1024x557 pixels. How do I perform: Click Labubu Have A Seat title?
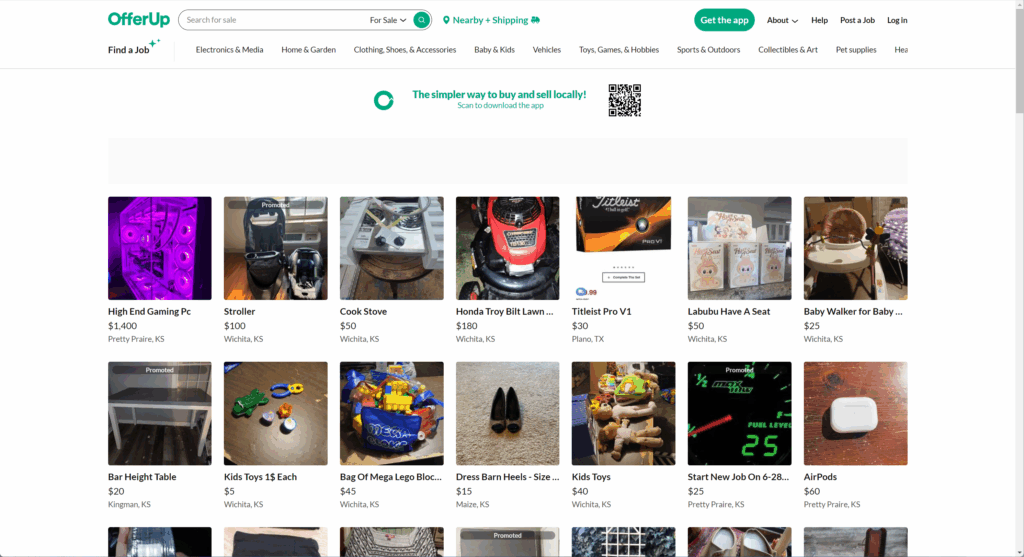tap(729, 311)
